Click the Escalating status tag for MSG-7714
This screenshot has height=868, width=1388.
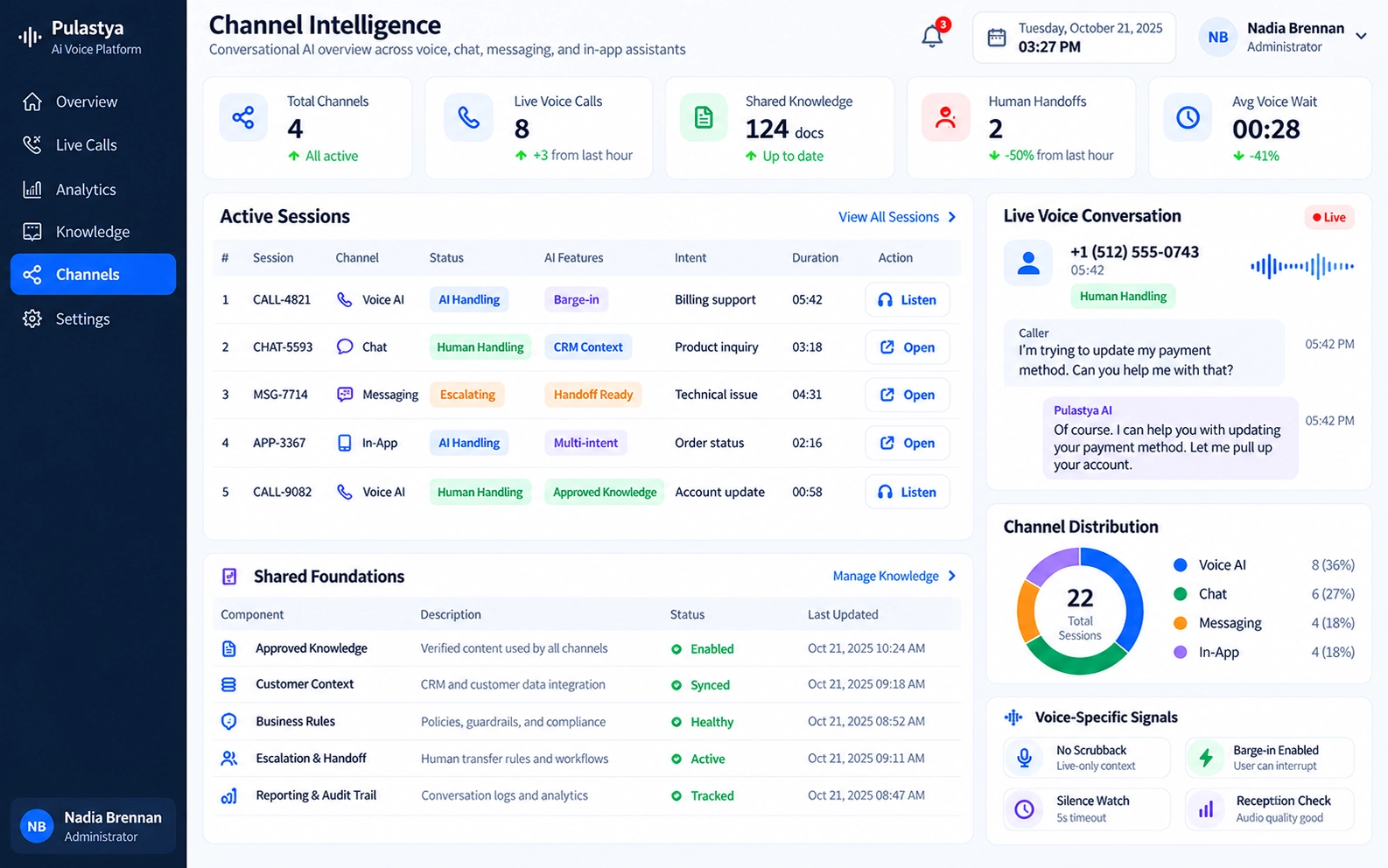(467, 395)
